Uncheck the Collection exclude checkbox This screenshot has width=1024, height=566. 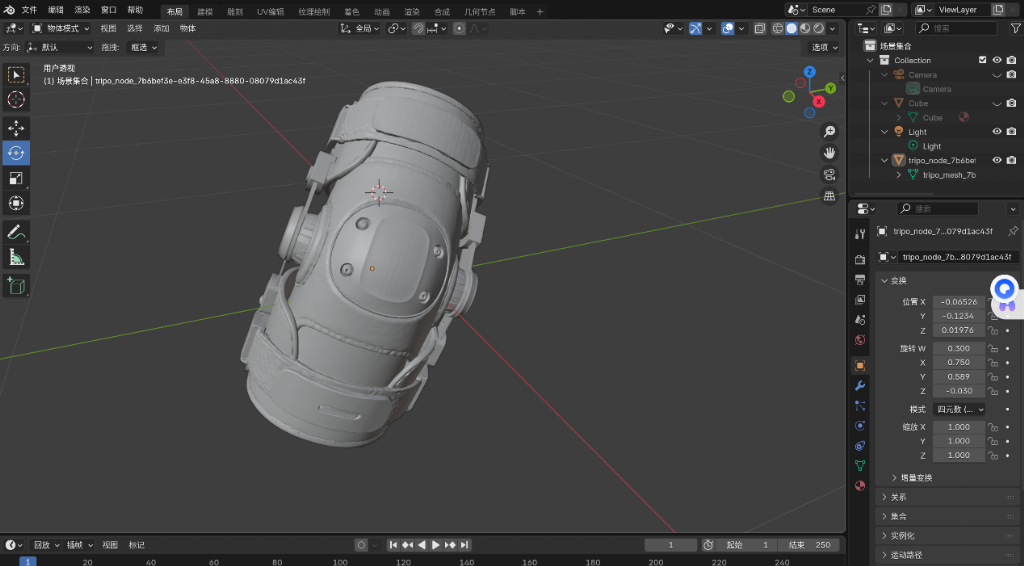(x=982, y=60)
